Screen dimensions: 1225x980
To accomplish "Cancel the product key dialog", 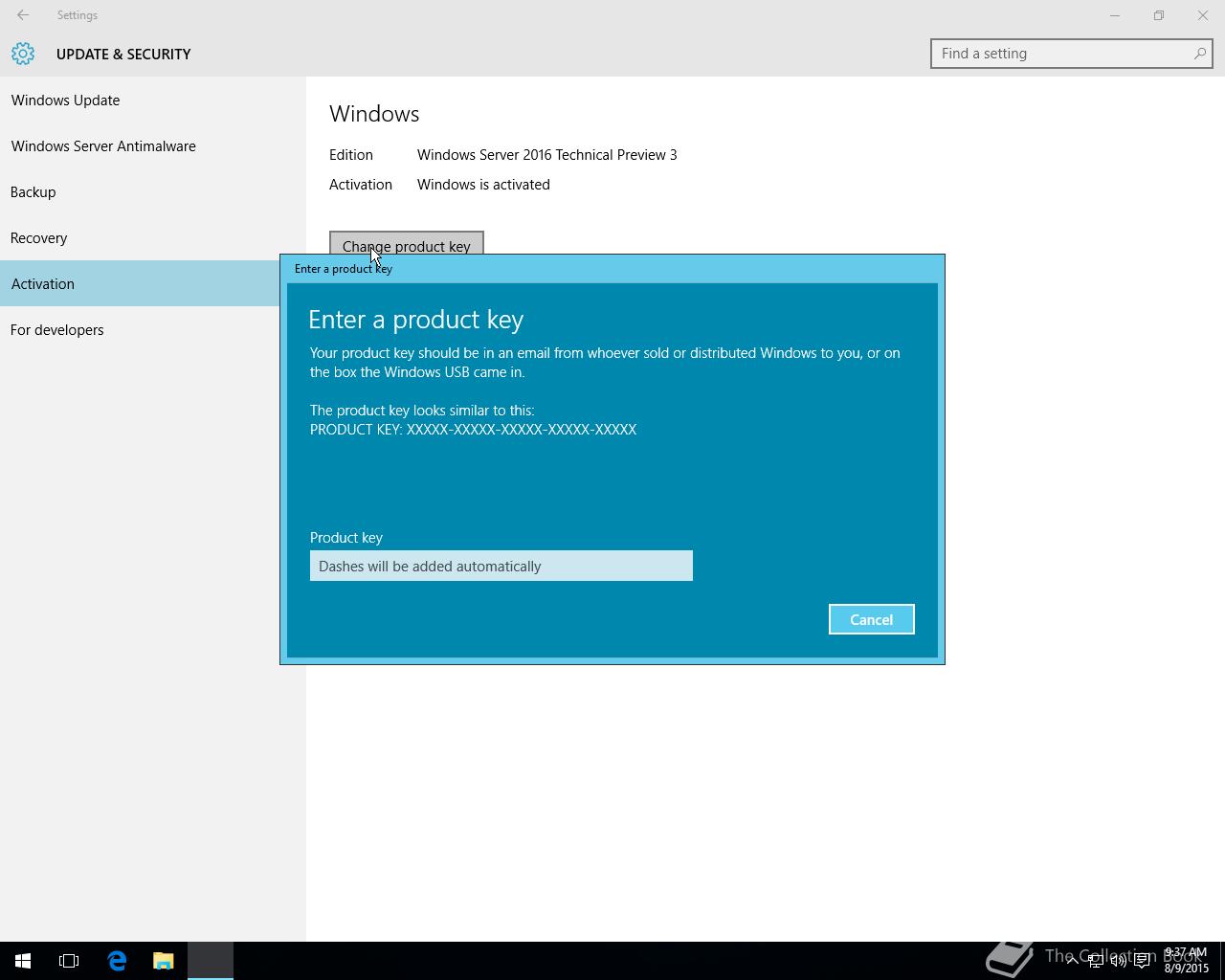I will tap(871, 619).
